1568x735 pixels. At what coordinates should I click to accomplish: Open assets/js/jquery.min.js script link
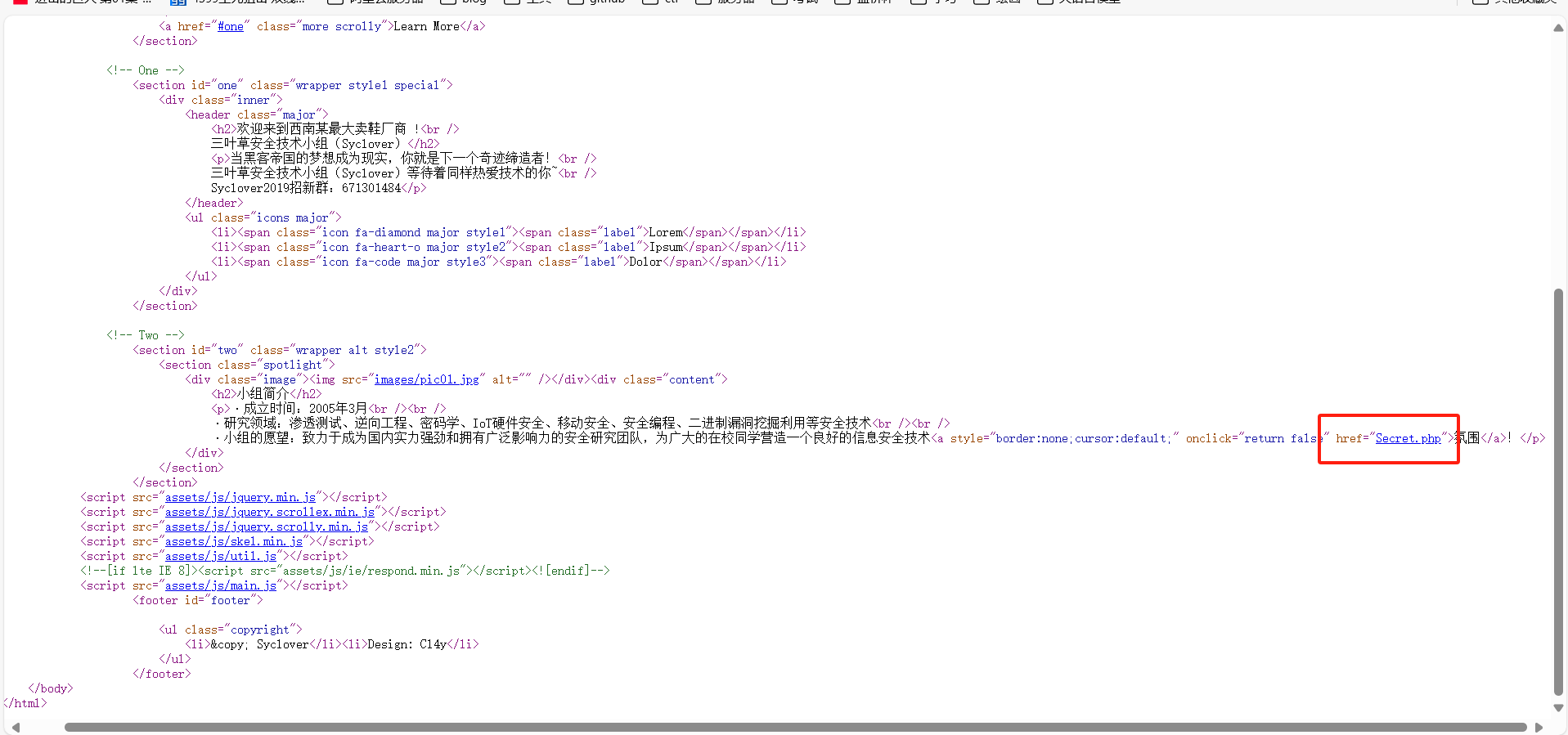(240, 497)
